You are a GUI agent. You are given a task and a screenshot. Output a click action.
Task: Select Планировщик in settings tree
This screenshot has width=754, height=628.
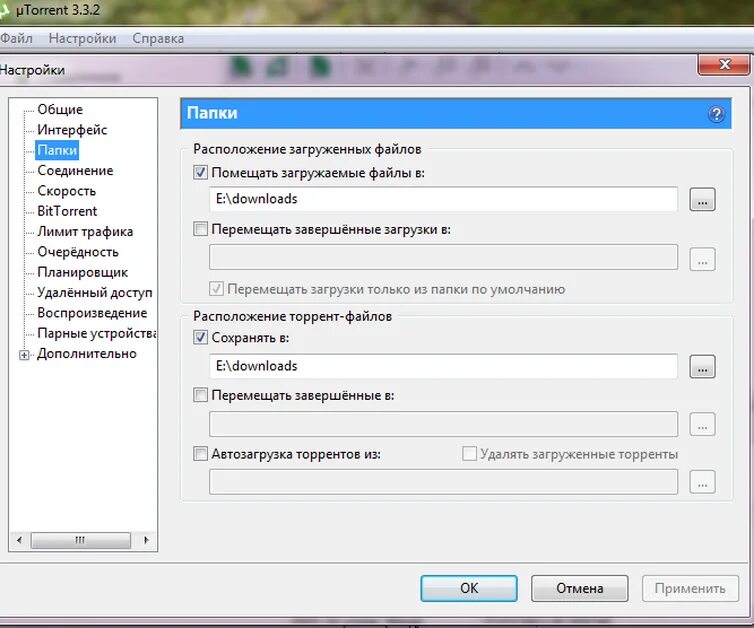(x=83, y=272)
